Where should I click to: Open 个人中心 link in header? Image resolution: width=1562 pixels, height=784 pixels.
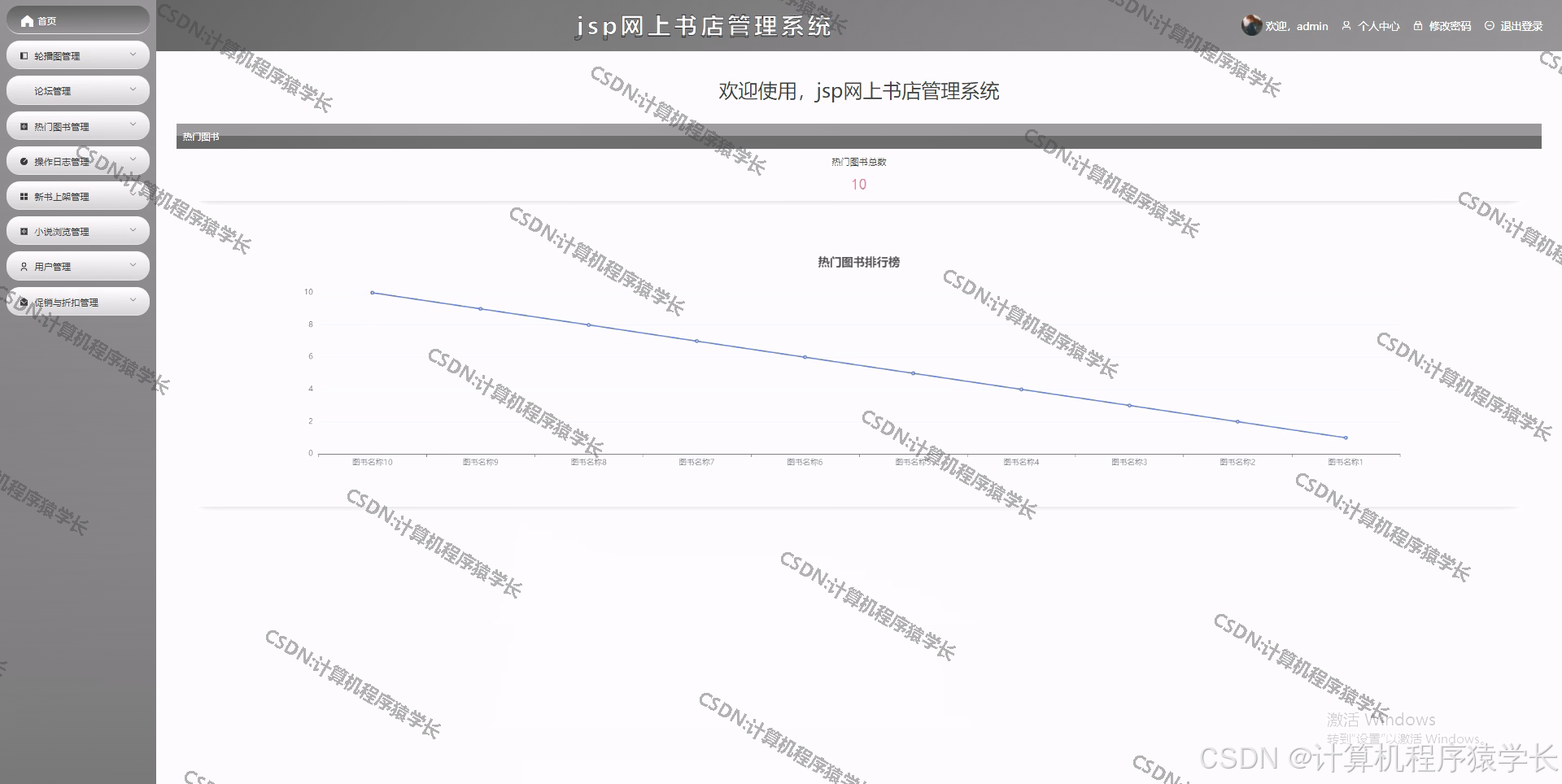[1378, 26]
